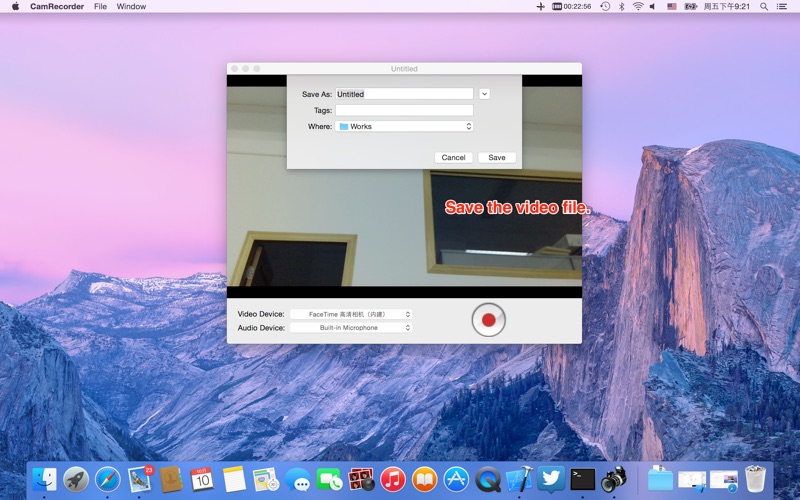Open FaceTime from the dock

pos(329,480)
